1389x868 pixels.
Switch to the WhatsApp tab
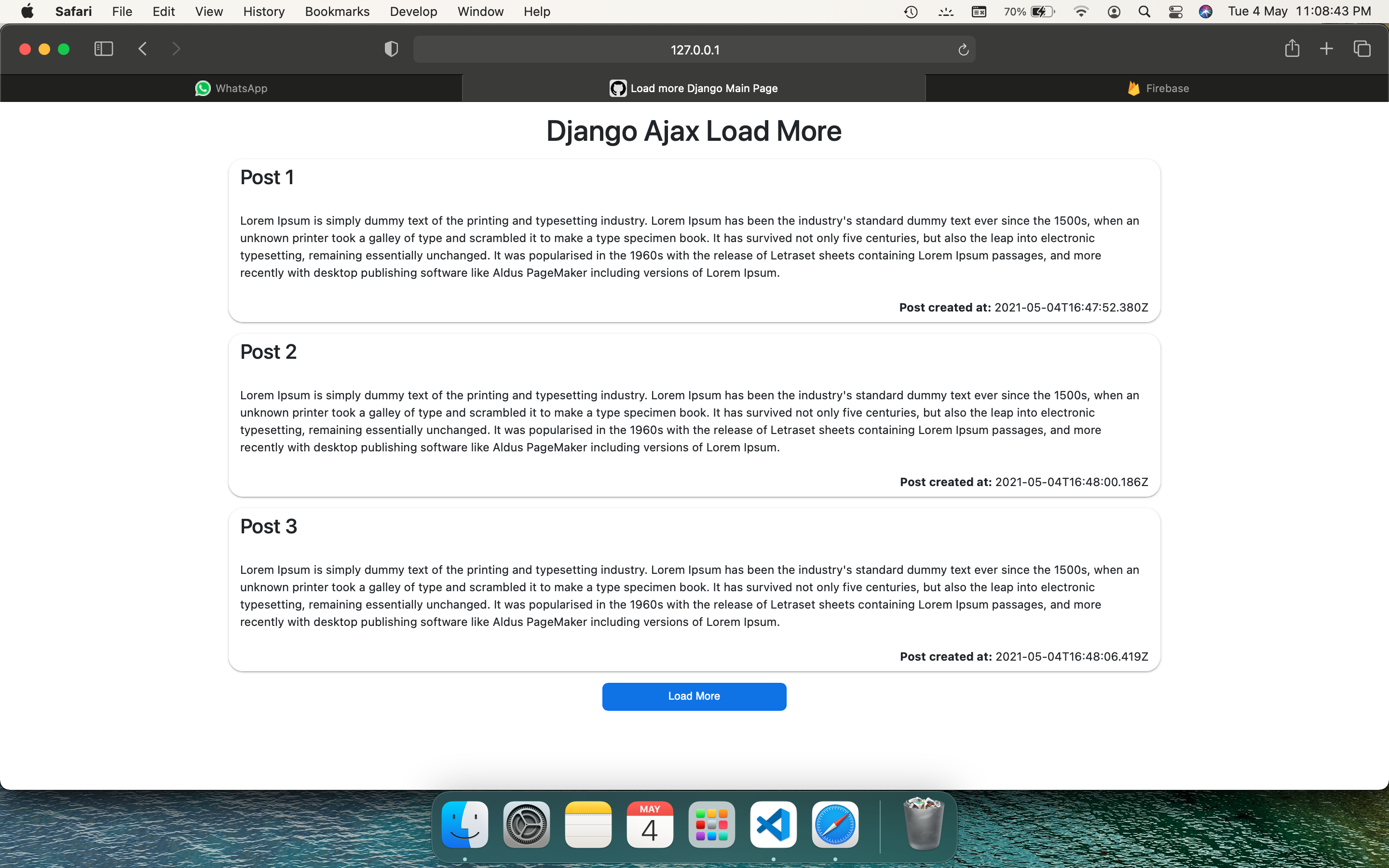click(x=231, y=88)
